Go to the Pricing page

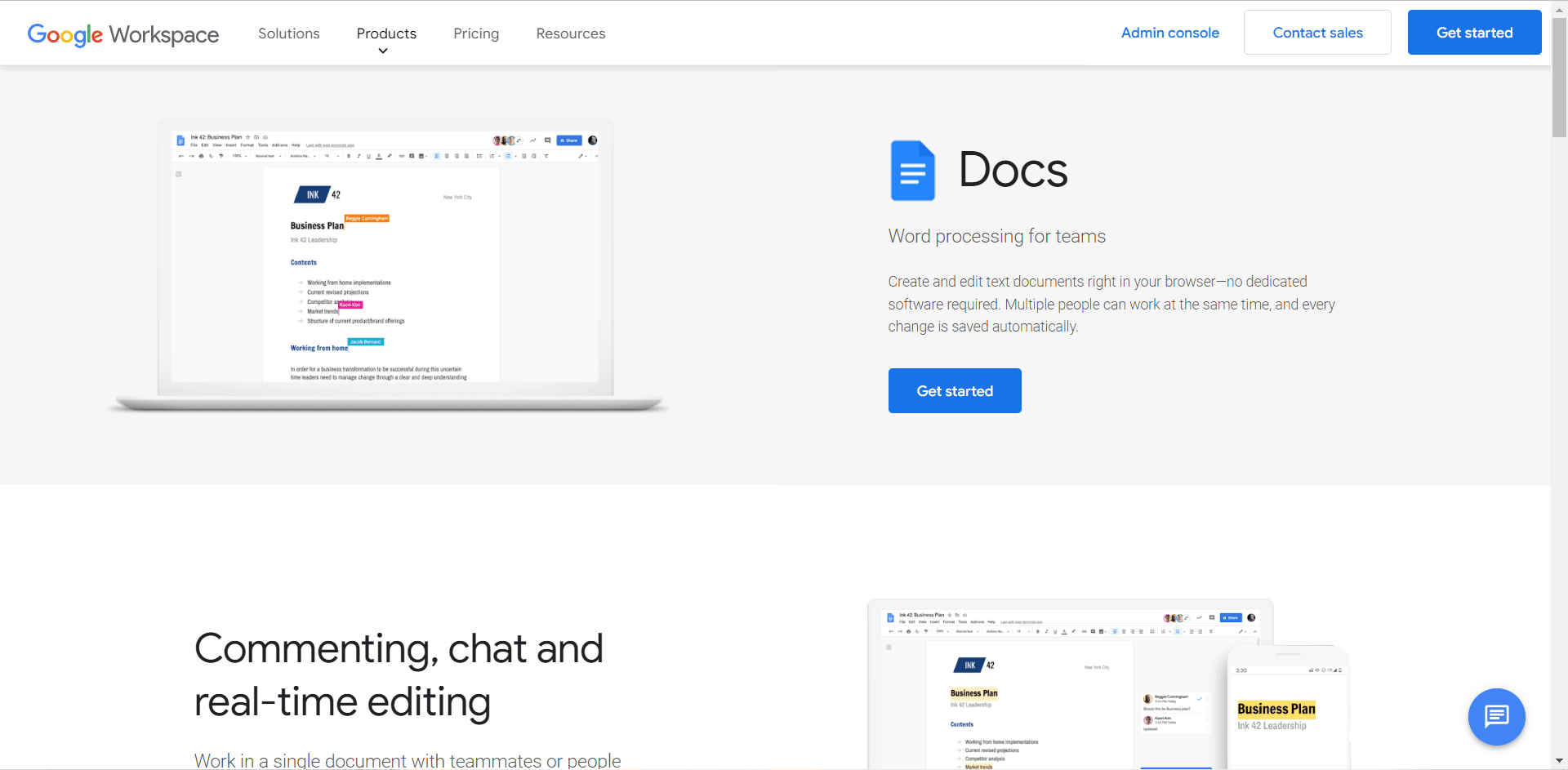[x=476, y=33]
